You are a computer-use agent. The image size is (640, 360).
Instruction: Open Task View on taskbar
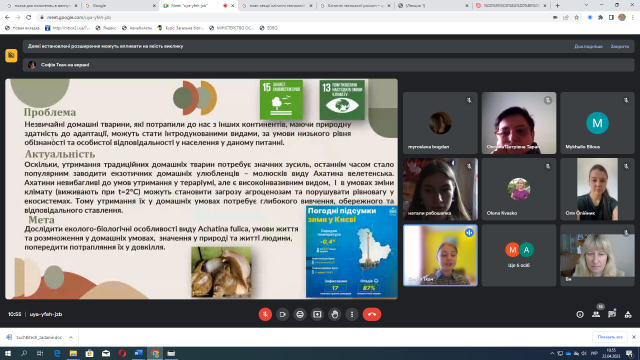tap(40, 353)
